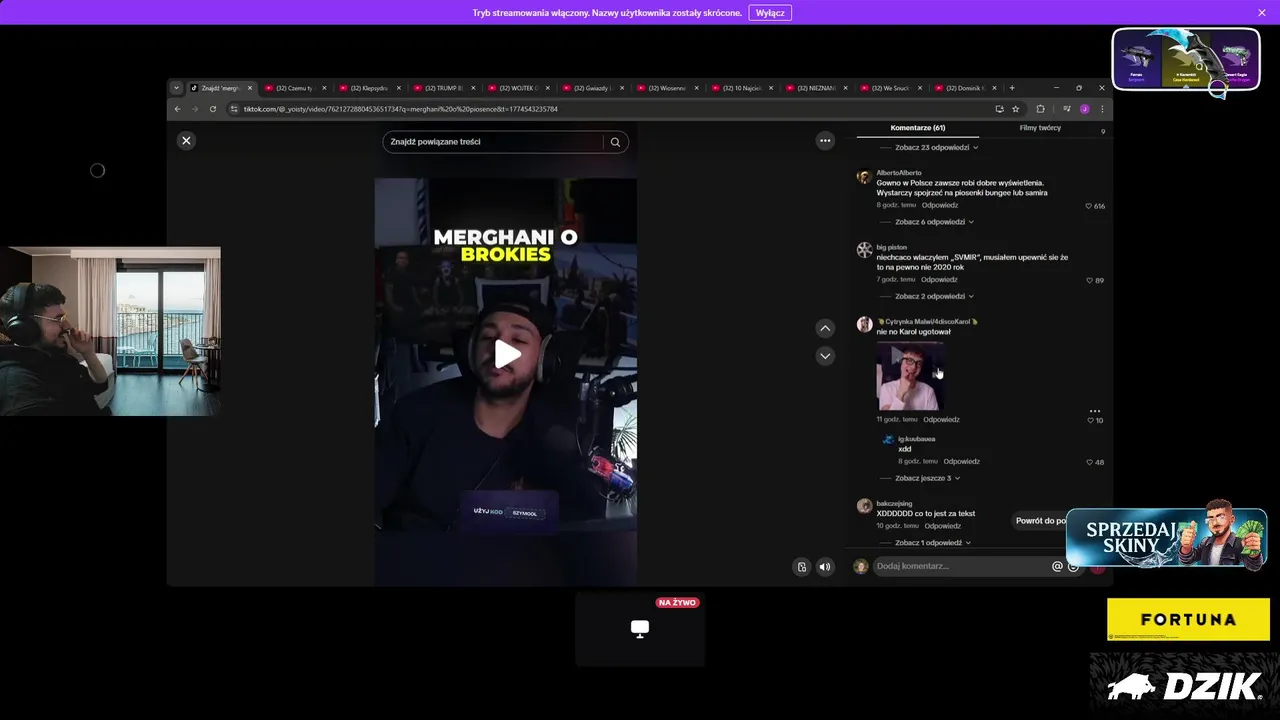Like big piston's comment with 89 likes
Screen dimensions: 1280x720
point(1089,280)
